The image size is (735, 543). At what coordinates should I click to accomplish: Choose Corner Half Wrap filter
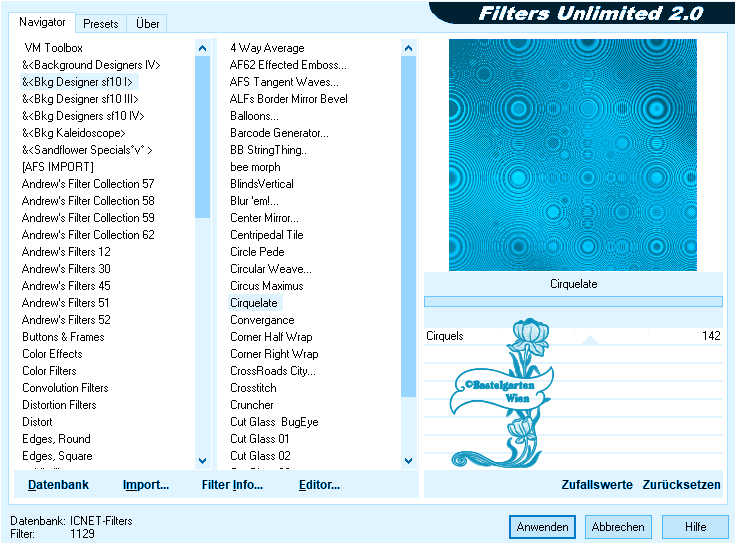[x=271, y=337]
